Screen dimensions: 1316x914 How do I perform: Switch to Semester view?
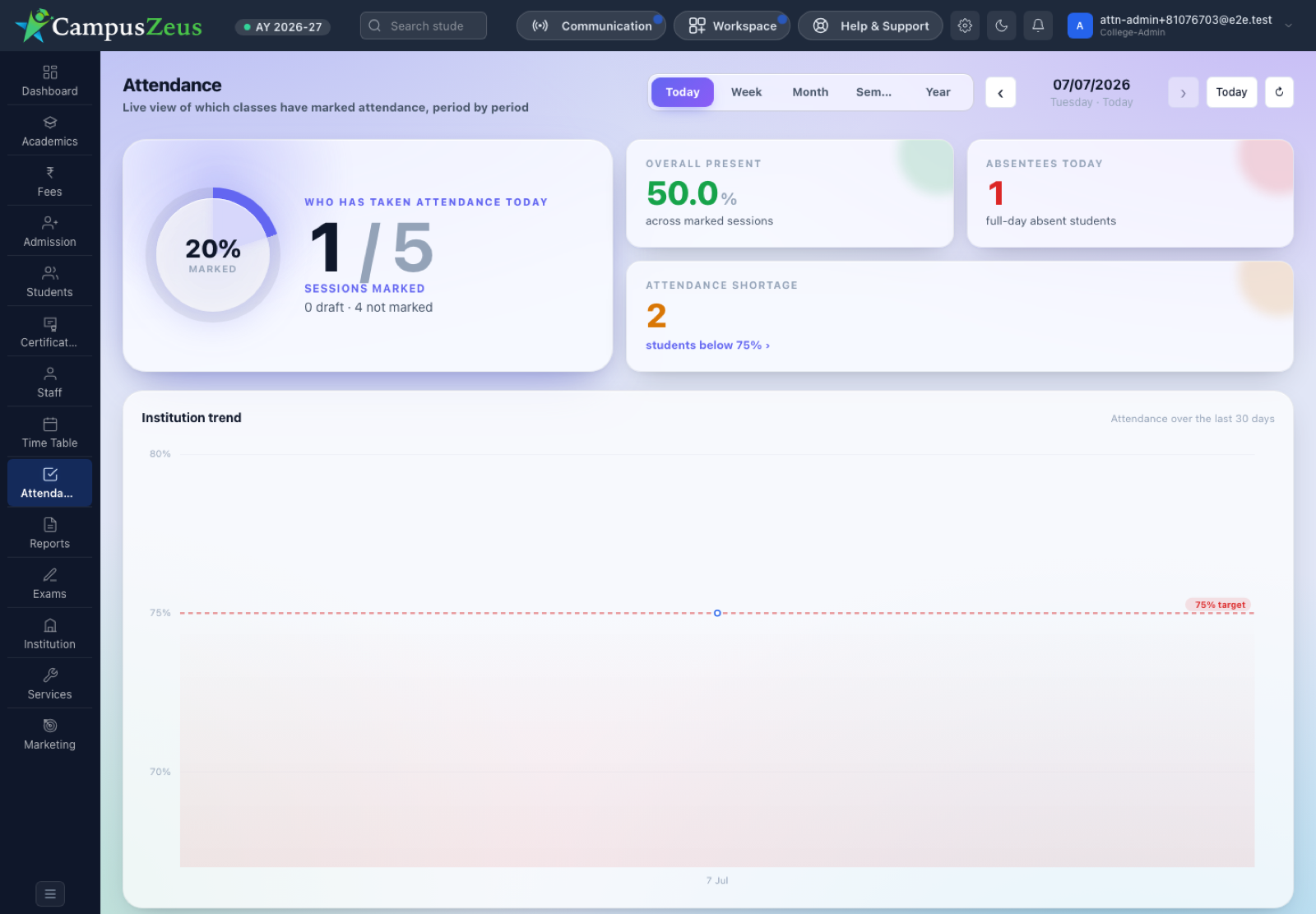pos(873,92)
